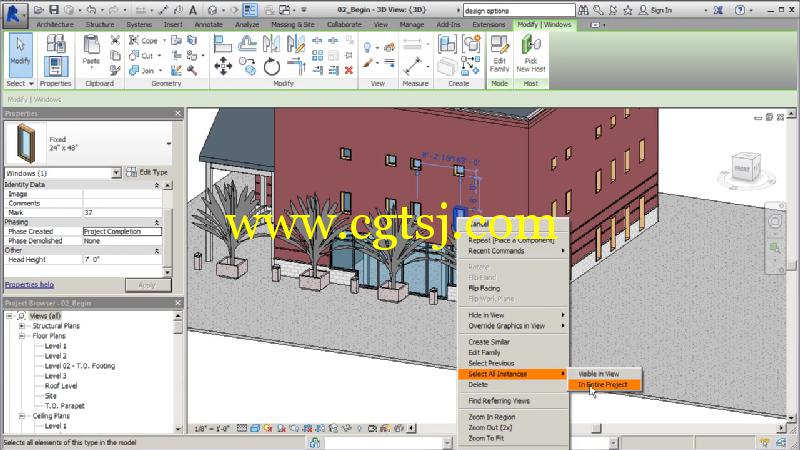Select the Rotate tool

[271, 66]
